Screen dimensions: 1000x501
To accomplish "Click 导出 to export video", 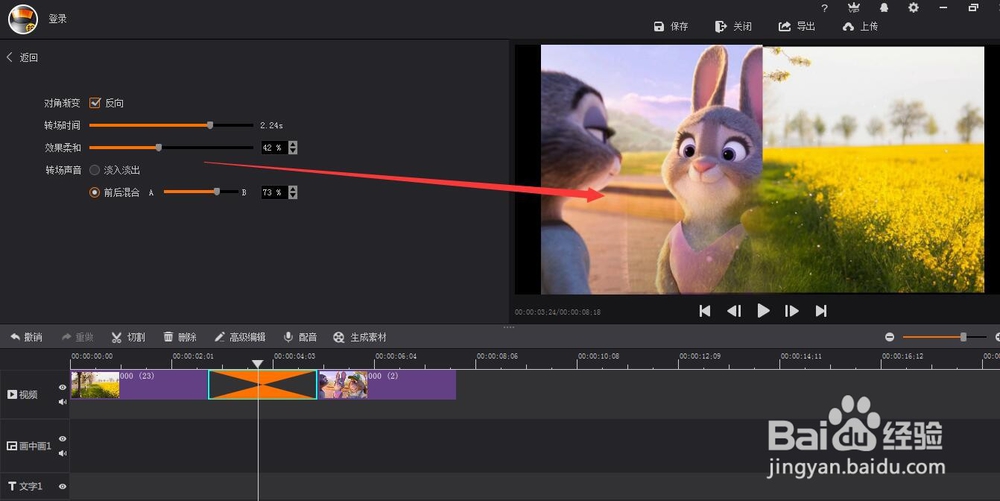I will [x=797, y=26].
